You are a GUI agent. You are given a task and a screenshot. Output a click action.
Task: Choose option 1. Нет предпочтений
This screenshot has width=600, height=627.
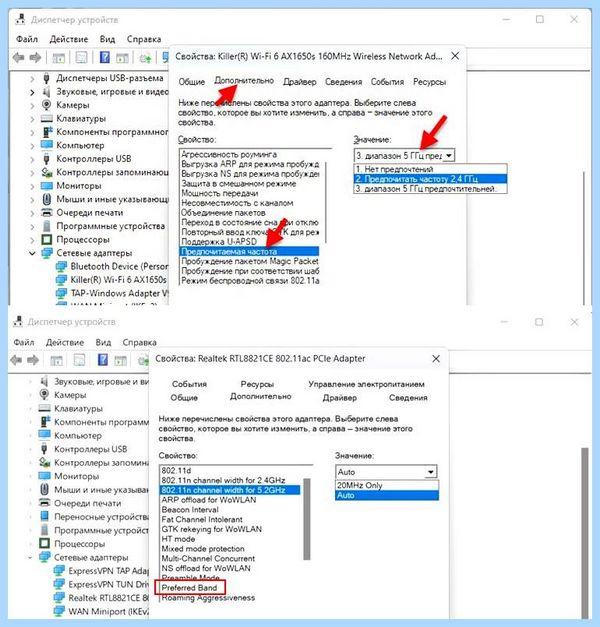coord(430,169)
